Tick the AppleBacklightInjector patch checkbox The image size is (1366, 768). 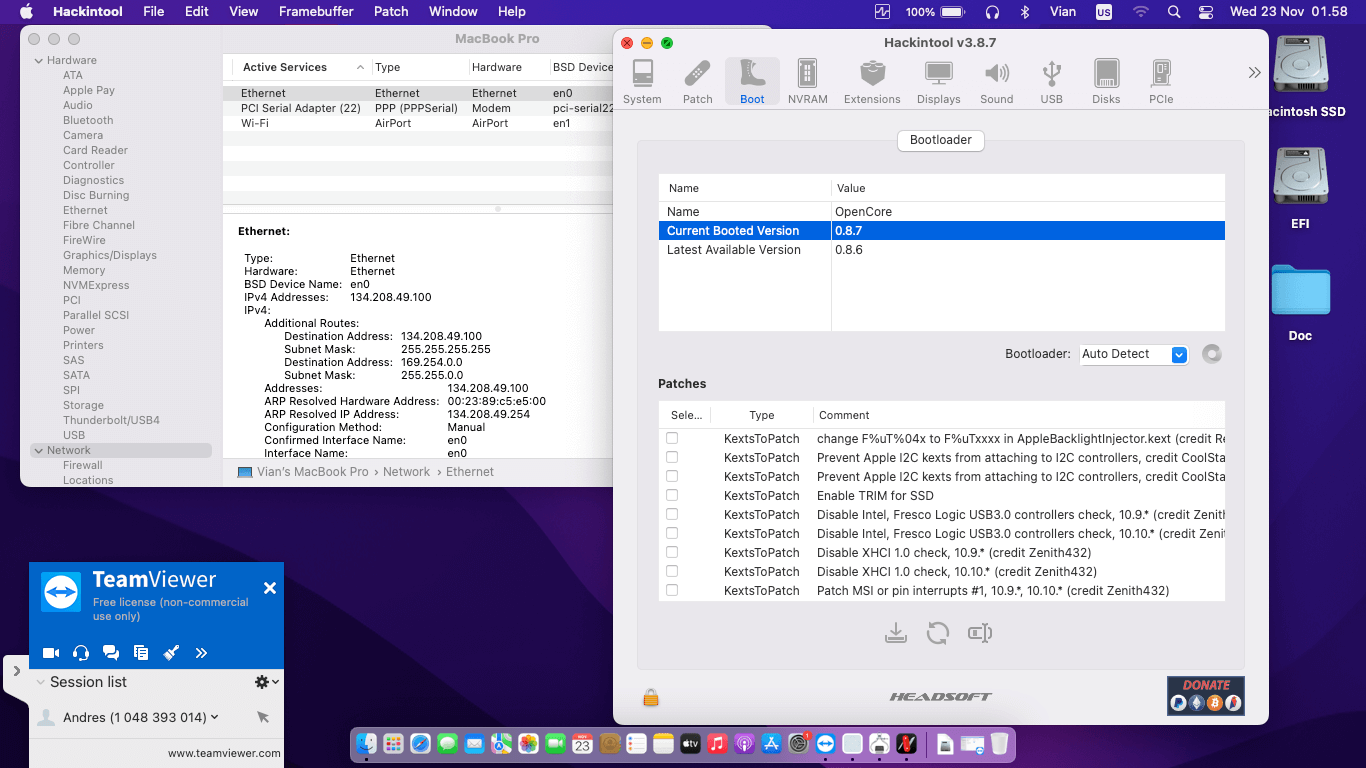672,438
